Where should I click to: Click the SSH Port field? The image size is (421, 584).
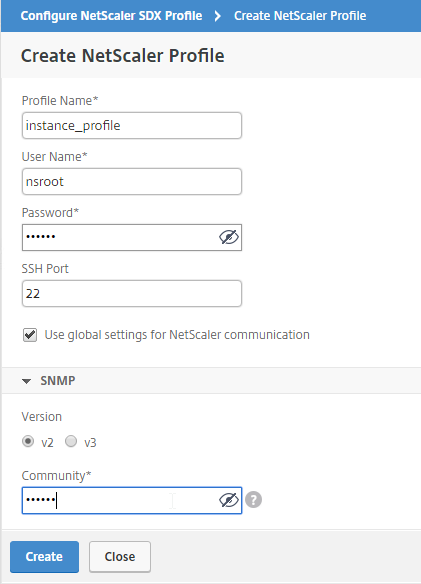click(132, 293)
